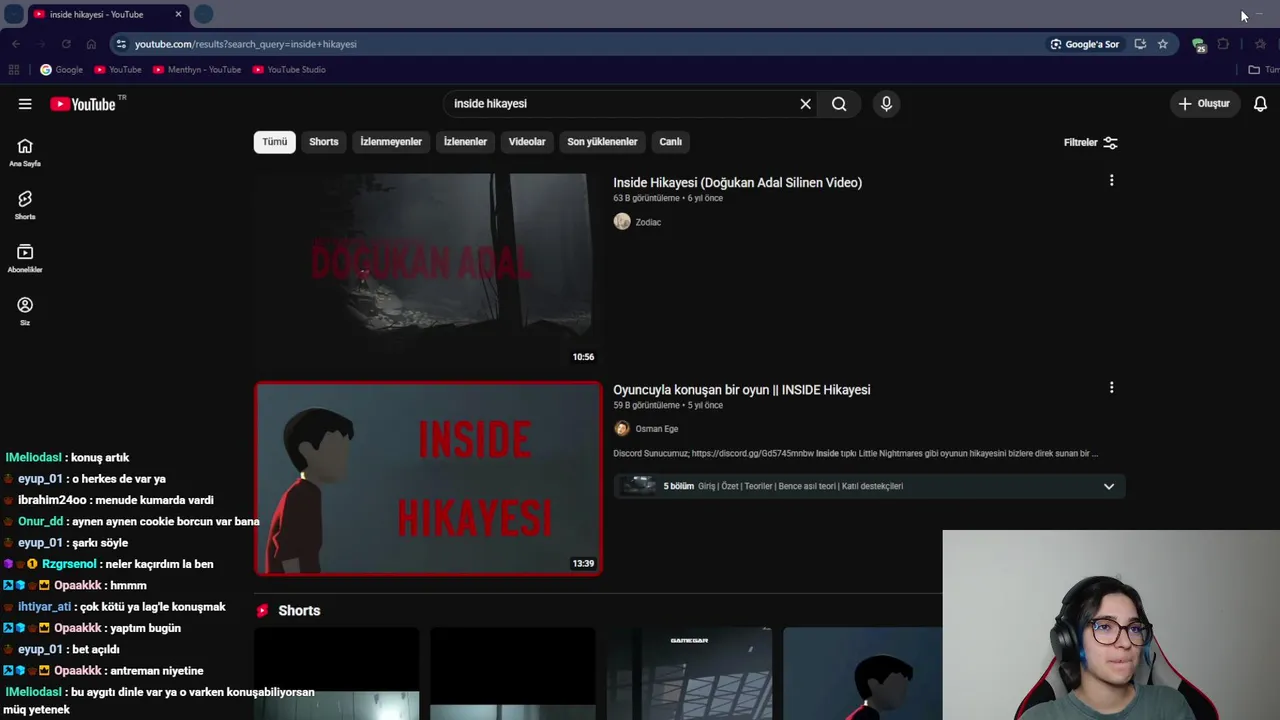
Task: Click the '63 B görüntüleme • 6 yıl önce' text
Action: click(x=668, y=199)
